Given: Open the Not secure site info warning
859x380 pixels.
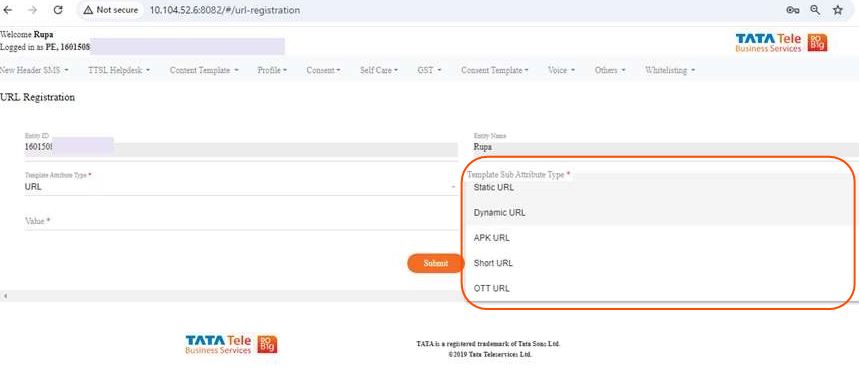Looking at the screenshot, I should (x=111, y=10).
